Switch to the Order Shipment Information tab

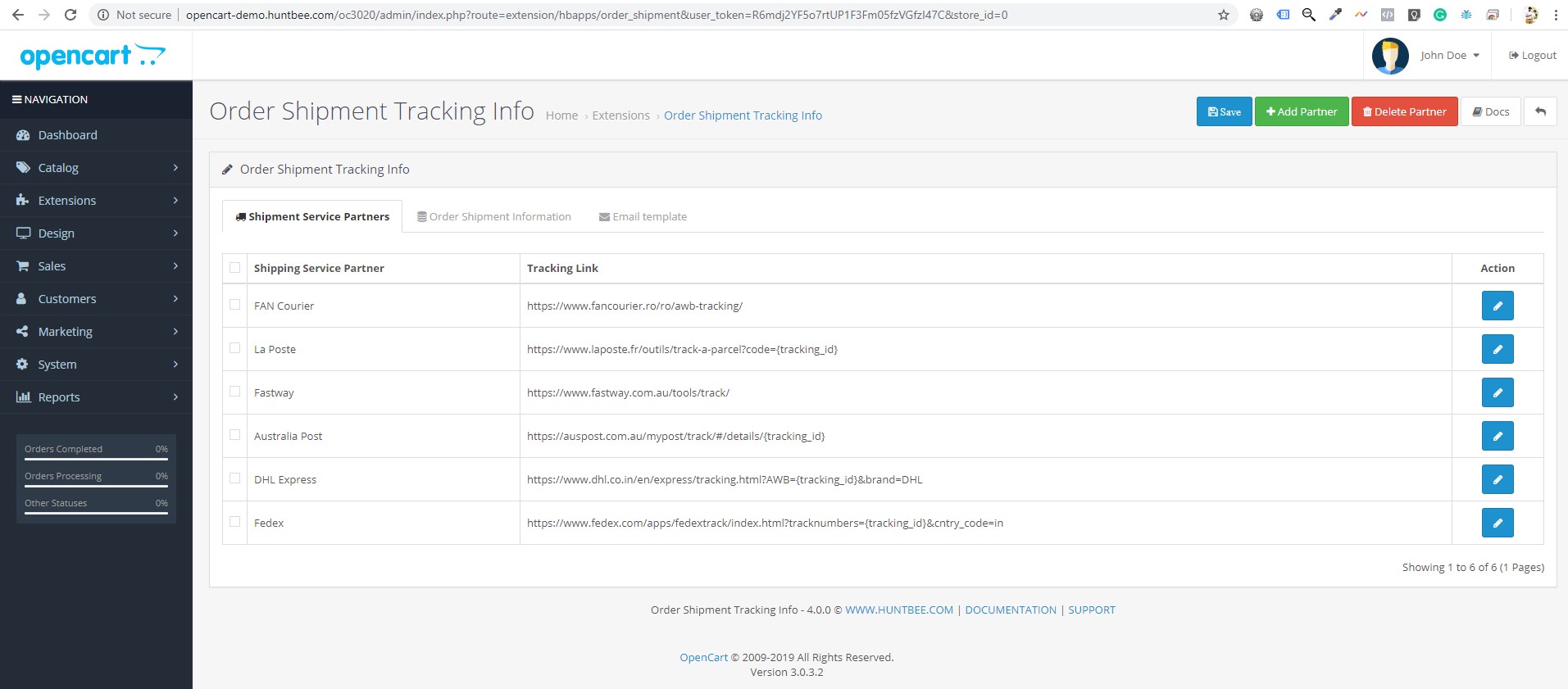[x=494, y=216]
